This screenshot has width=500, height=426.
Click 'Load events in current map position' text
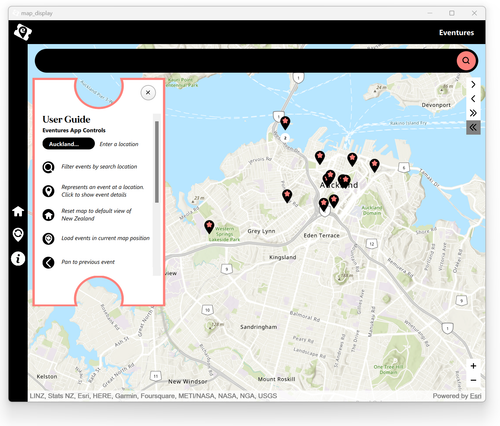(x=105, y=238)
